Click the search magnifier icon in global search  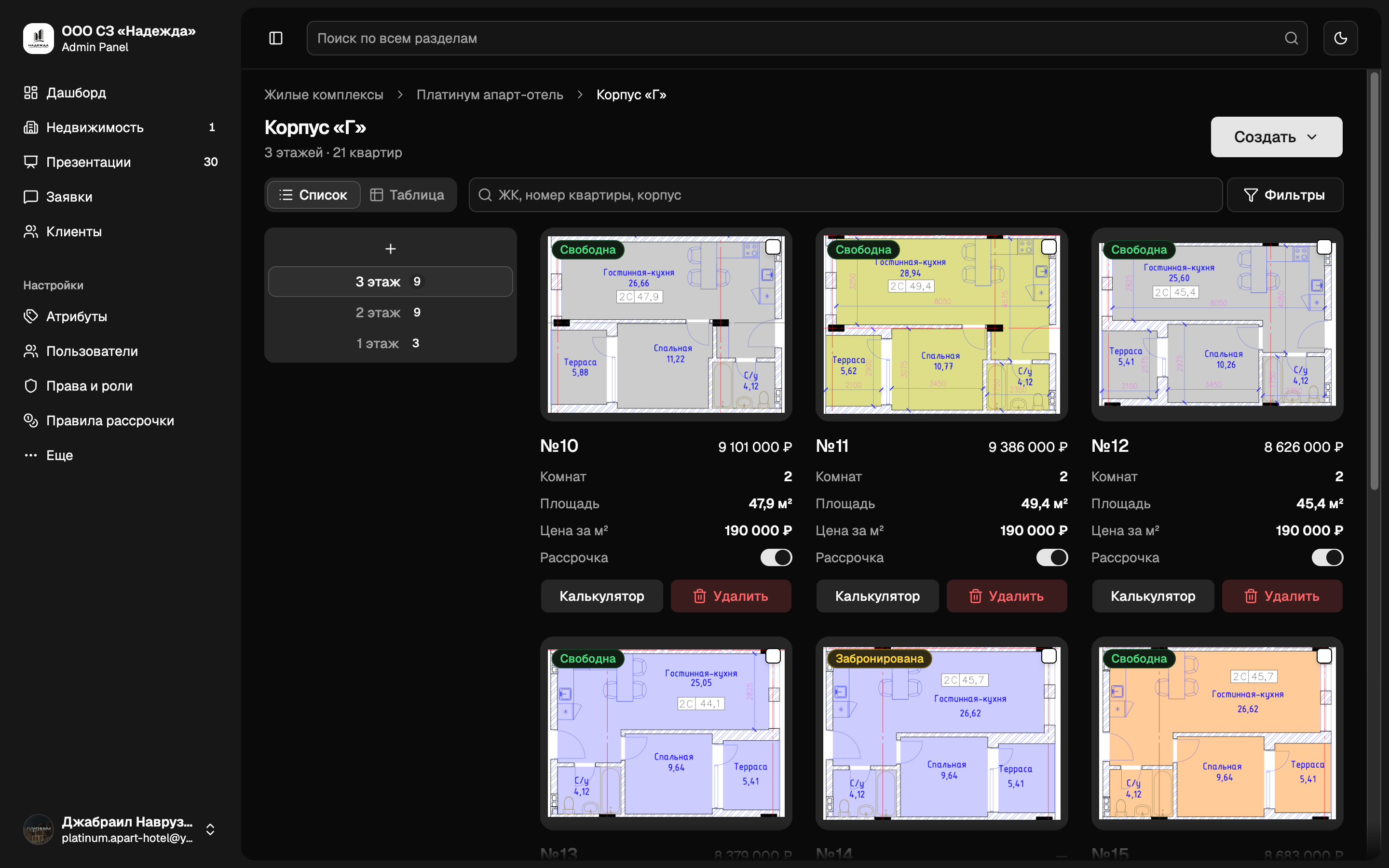click(x=1292, y=39)
